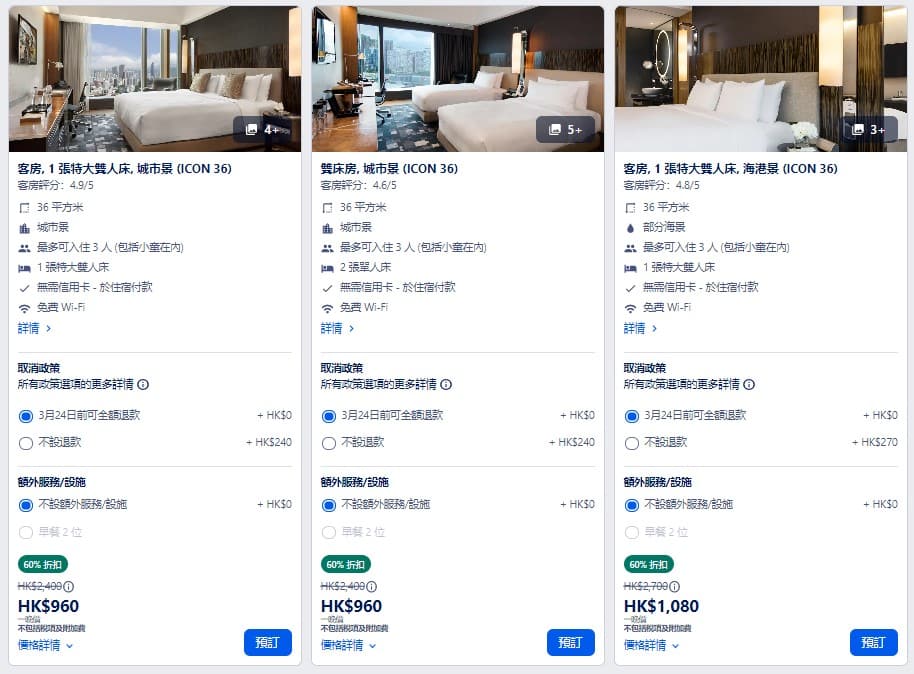Click info icon next to twin room's cancellation policy
This screenshot has width=914, height=674.
(446, 384)
